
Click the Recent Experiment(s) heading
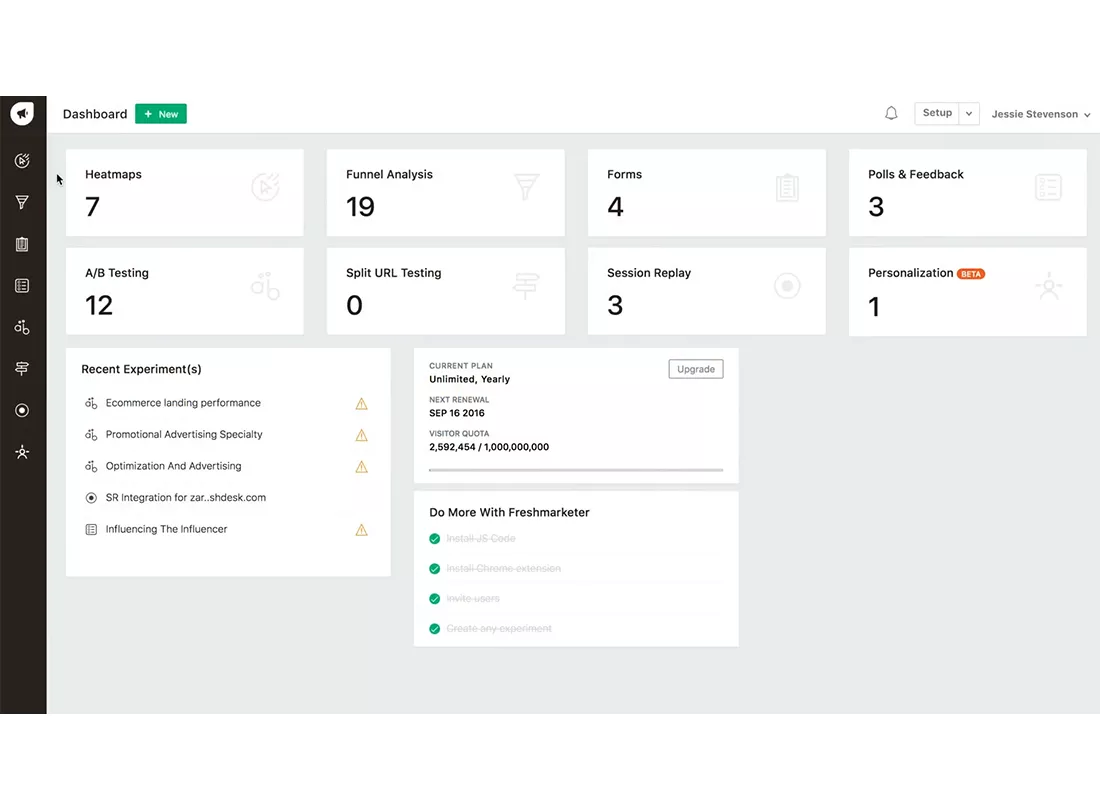click(x=141, y=369)
